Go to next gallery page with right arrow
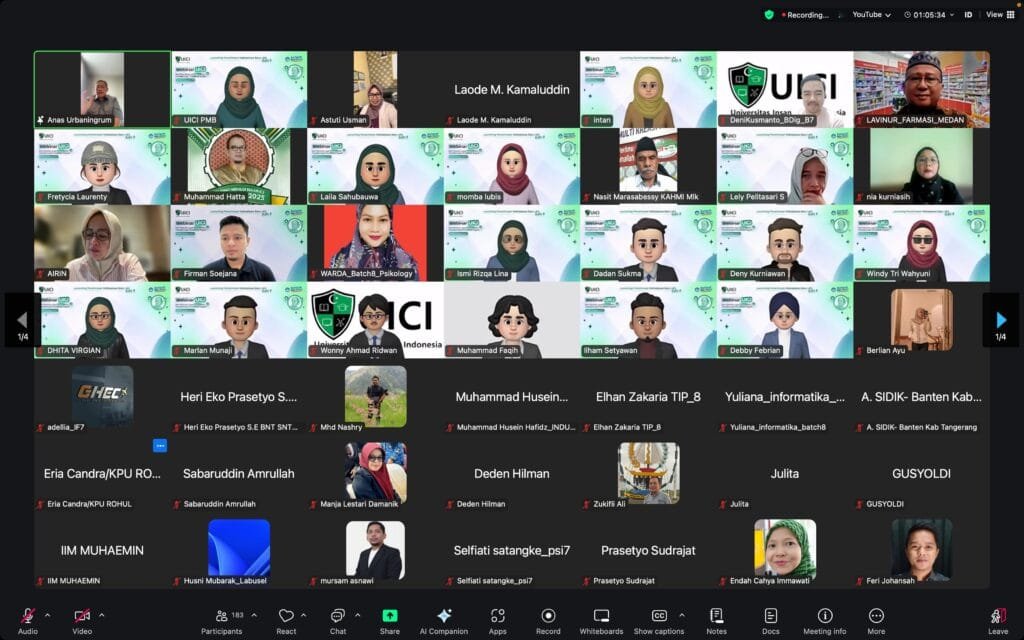This screenshot has width=1024, height=640. [x=1001, y=320]
